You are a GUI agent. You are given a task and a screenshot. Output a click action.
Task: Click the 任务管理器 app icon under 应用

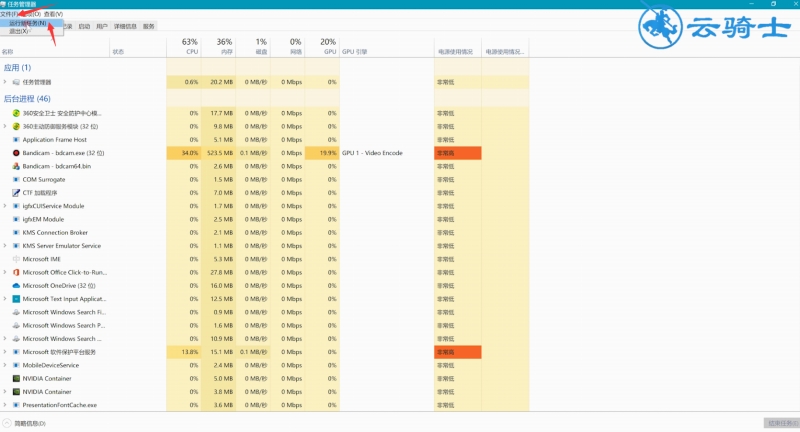[16, 82]
